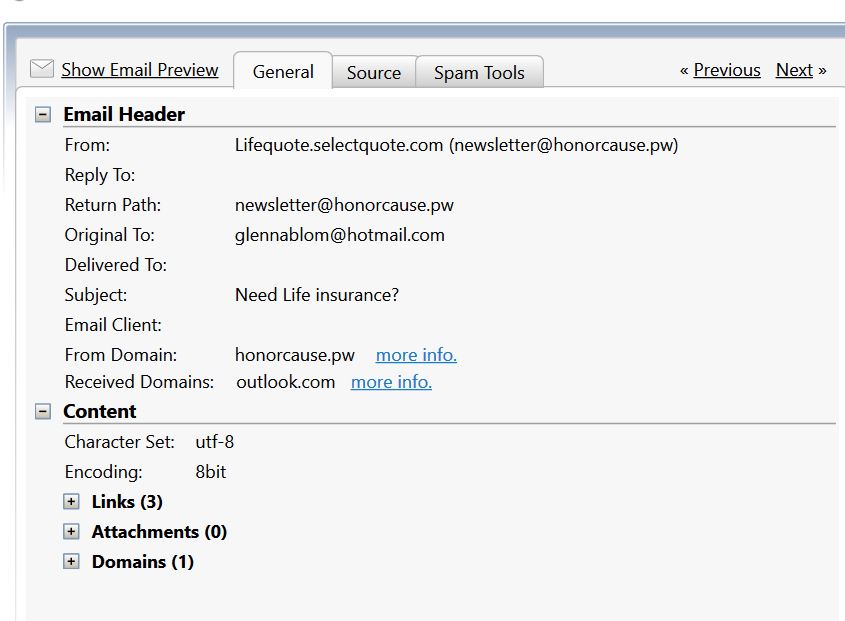Select the From sender address text

point(456,146)
